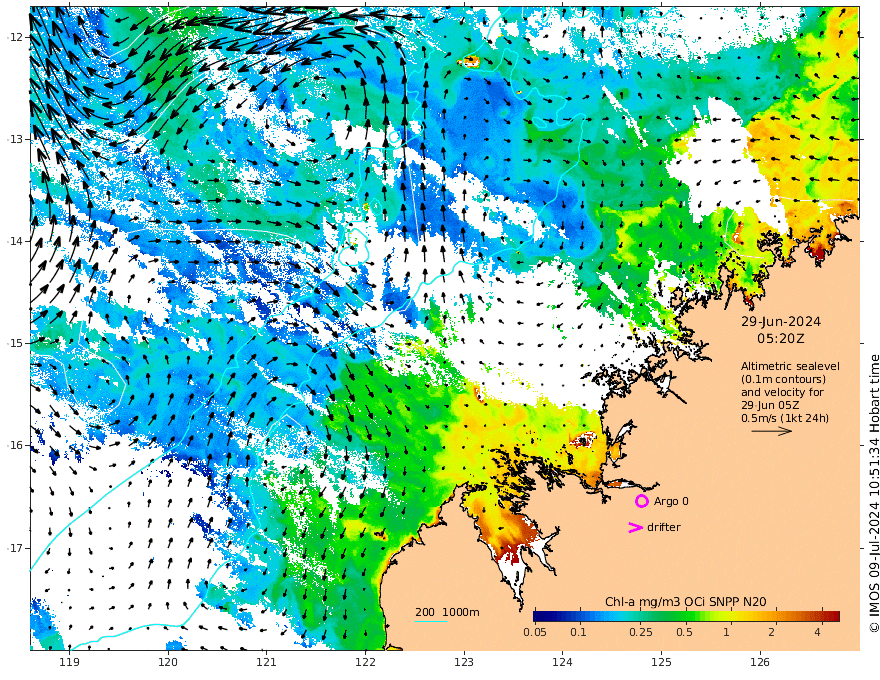The height and width of the screenshot is (680, 880).
Task: Click longitude axis label 122
Action: click(x=365, y=663)
